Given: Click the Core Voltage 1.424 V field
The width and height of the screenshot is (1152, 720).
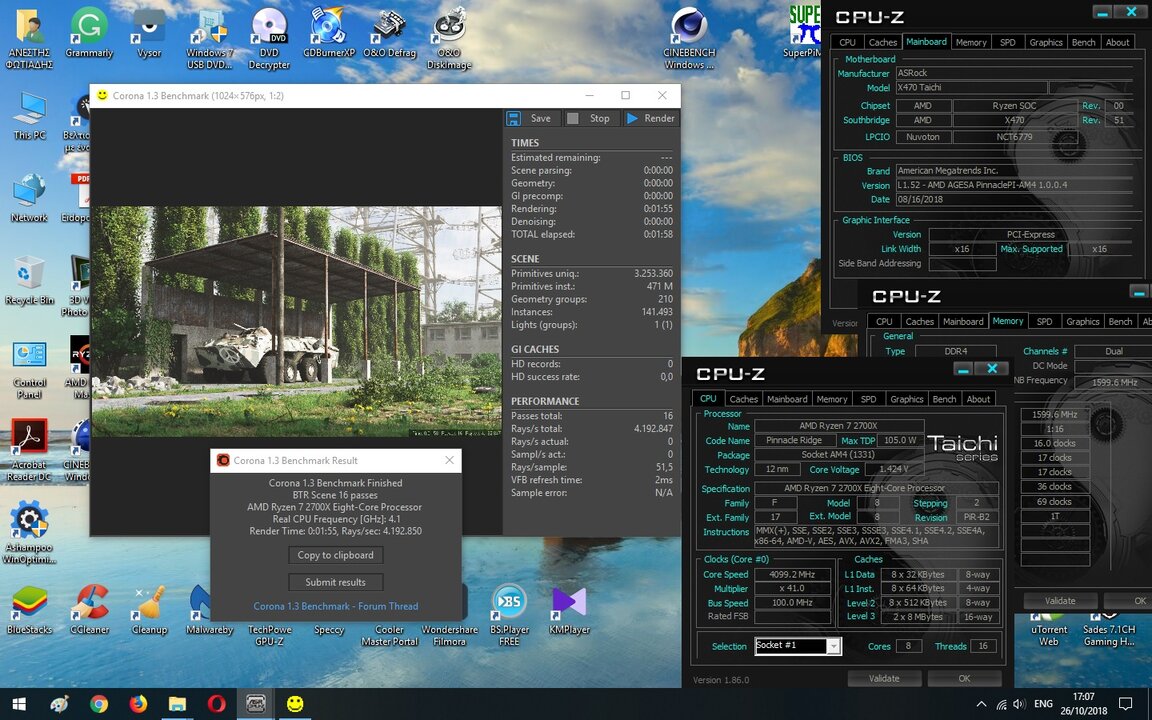Looking at the screenshot, I should (x=893, y=469).
